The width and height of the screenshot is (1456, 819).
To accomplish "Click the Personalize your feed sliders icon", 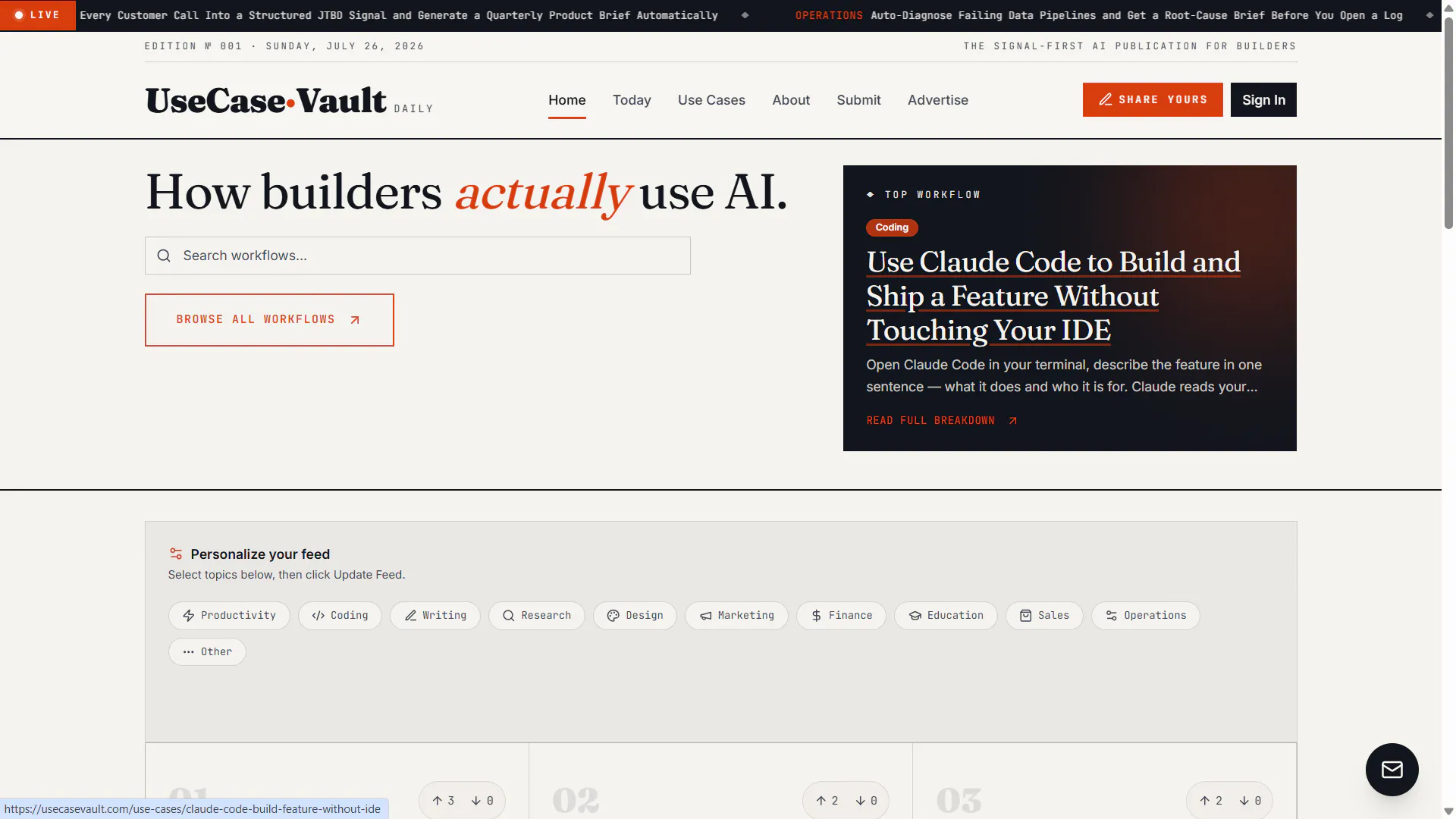I will pyautogui.click(x=176, y=554).
